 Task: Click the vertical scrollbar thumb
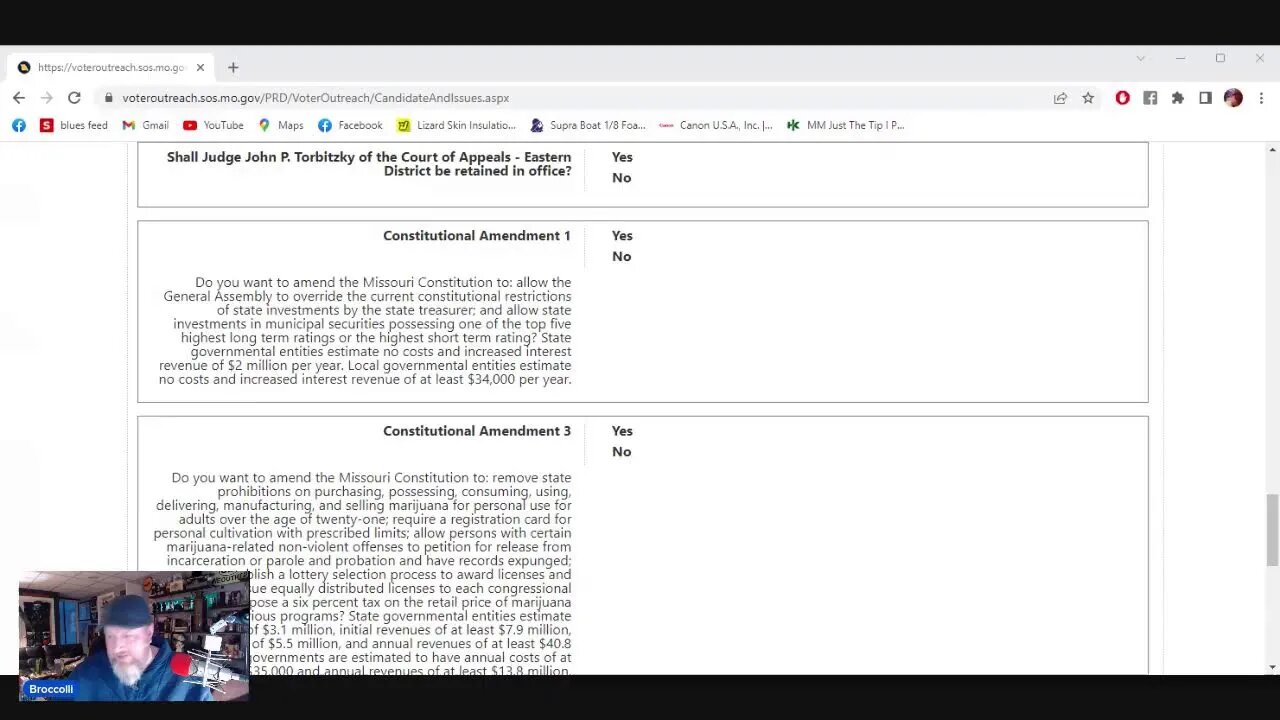click(x=1272, y=530)
